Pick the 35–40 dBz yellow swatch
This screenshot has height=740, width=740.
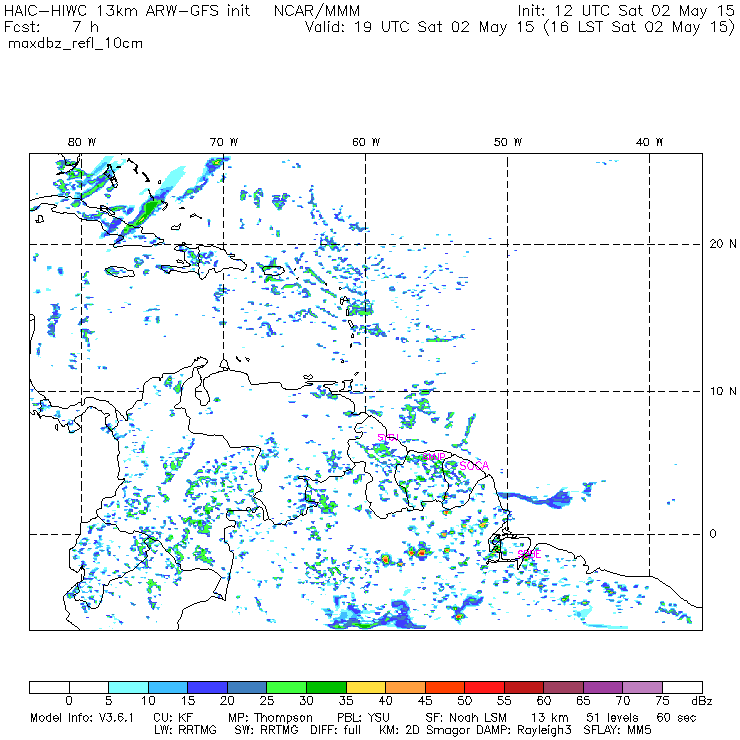click(x=366, y=687)
